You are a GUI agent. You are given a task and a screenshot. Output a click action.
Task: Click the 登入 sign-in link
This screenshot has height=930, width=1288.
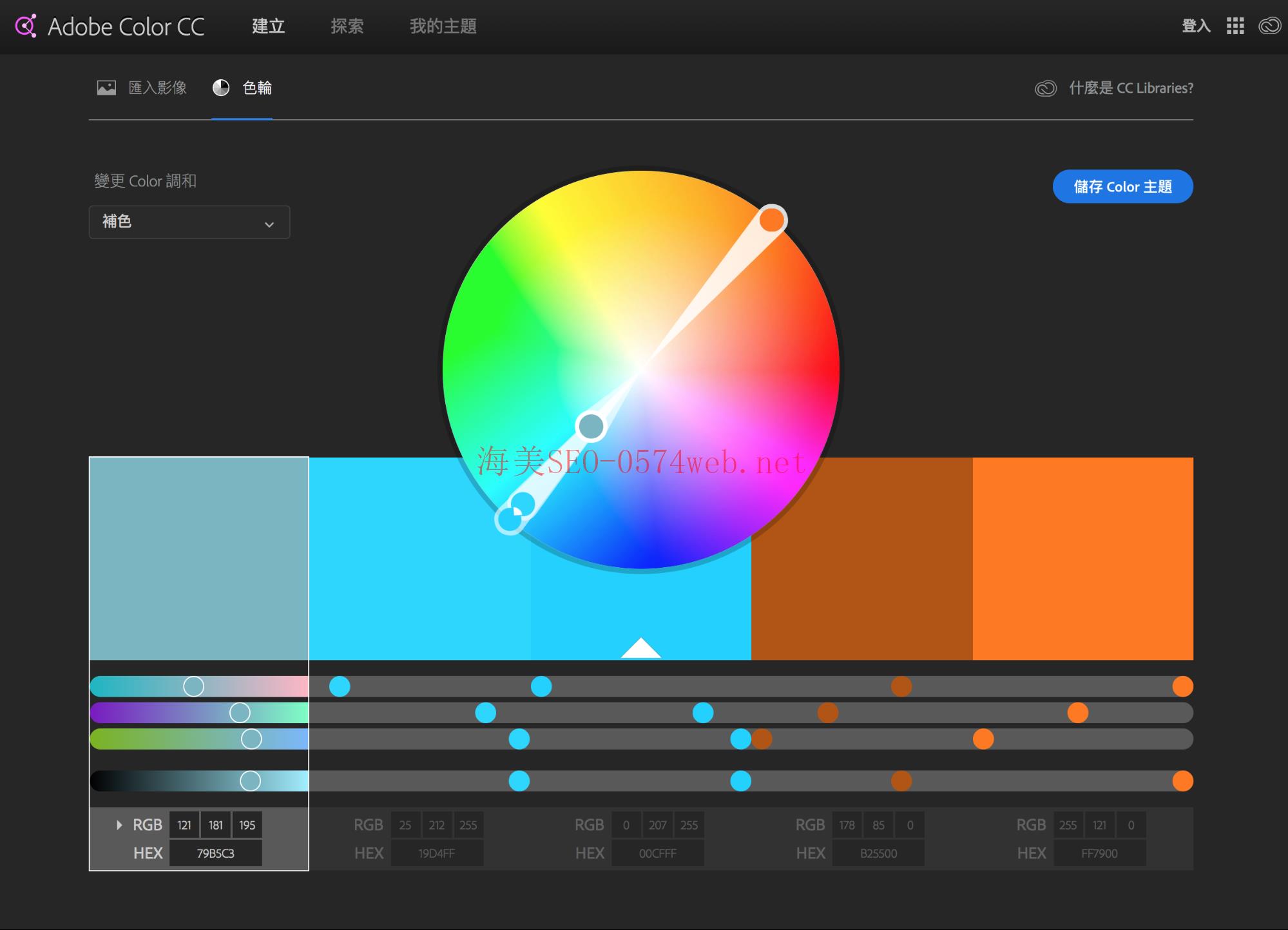(1196, 26)
